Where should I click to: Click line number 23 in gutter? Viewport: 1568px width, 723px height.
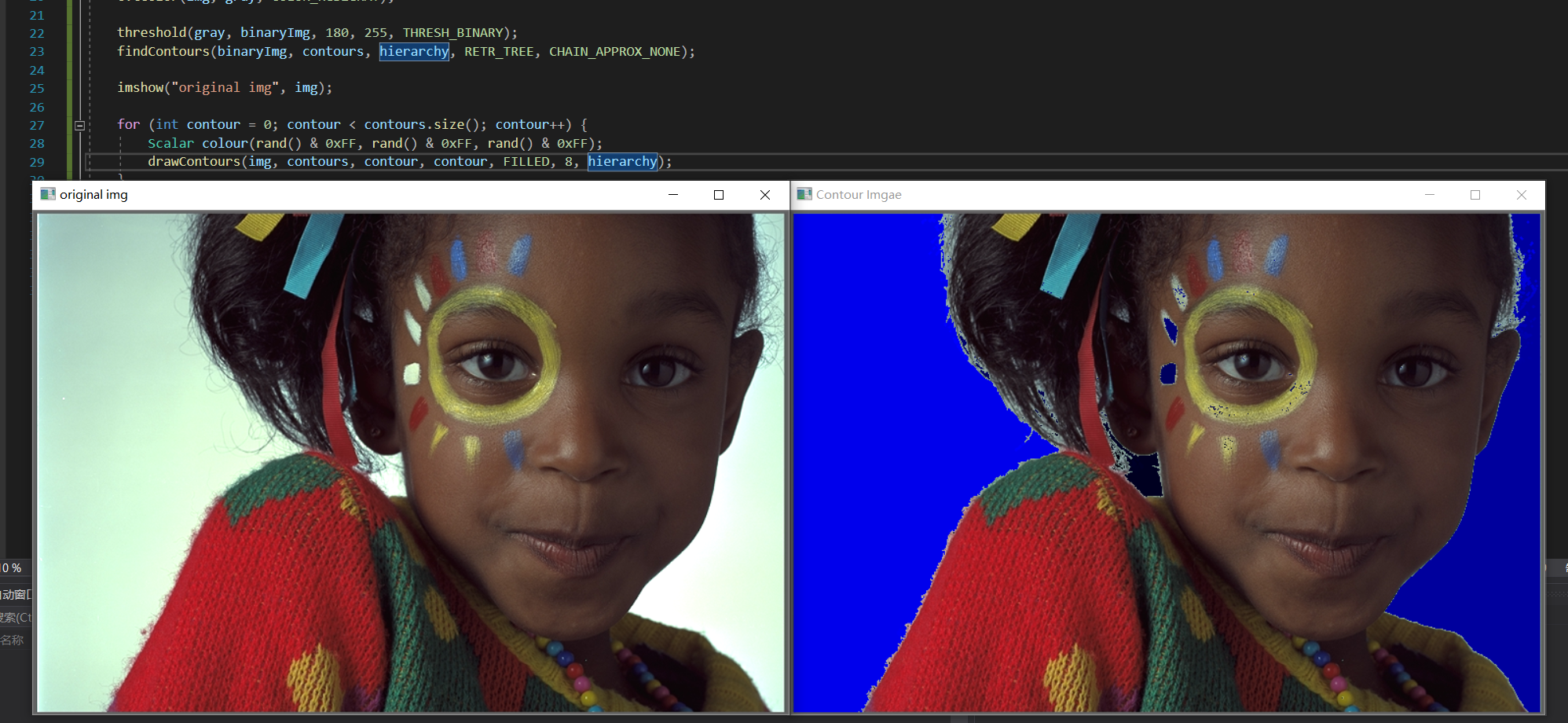[x=37, y=52]
